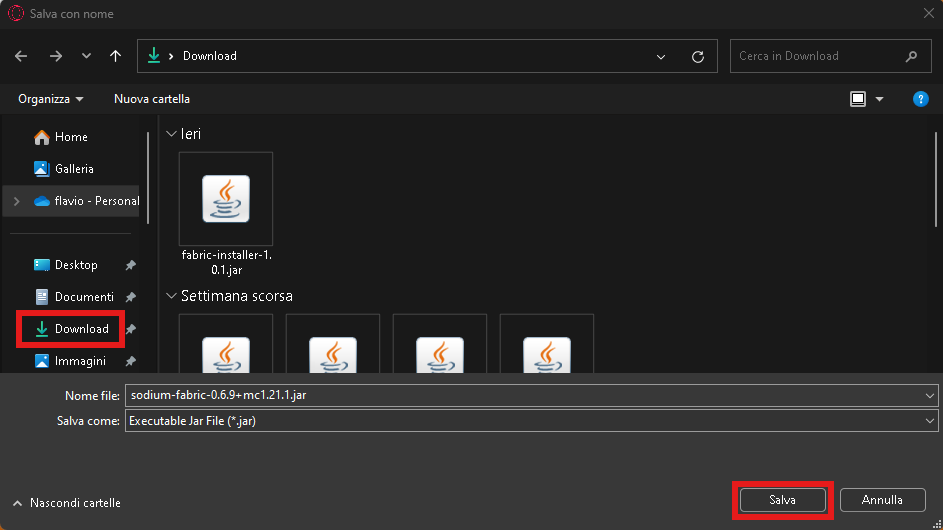Screen dimensions: 943x530
Task: Collapse the Ieri group
Action: [x=171, y=134]
